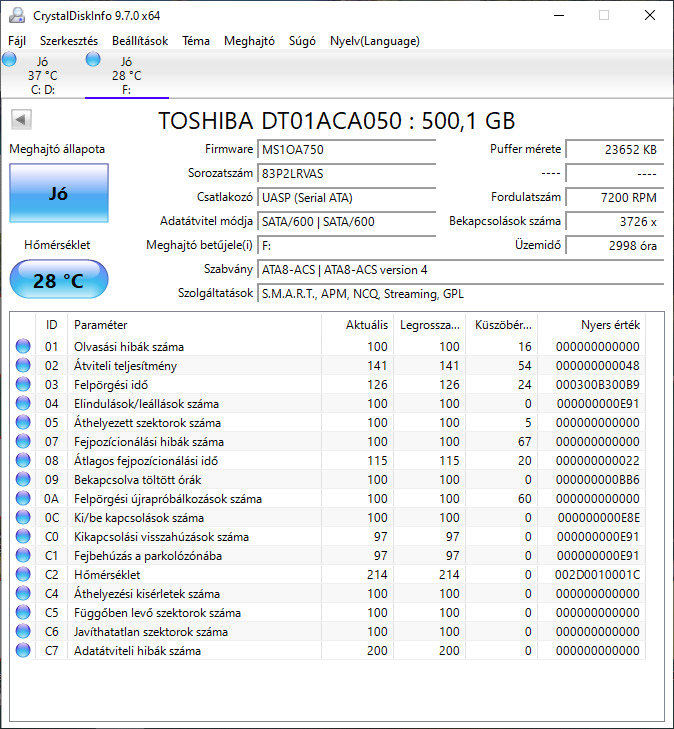Click the Aktuális column header
This screenshot has height=729, width=674.
pyautogui.click(x=357, y=325)
